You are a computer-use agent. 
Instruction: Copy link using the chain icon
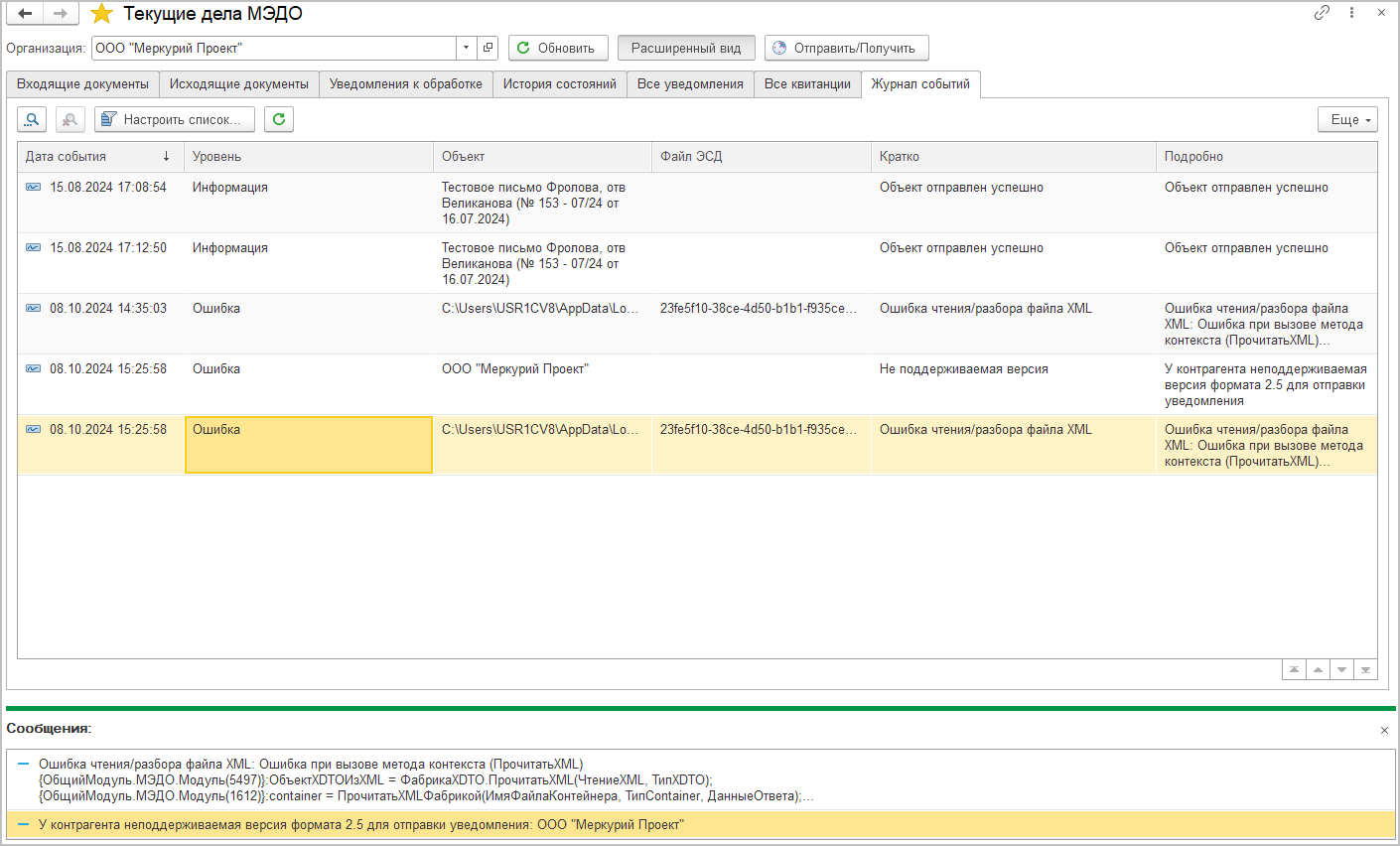click(1322, 13)
